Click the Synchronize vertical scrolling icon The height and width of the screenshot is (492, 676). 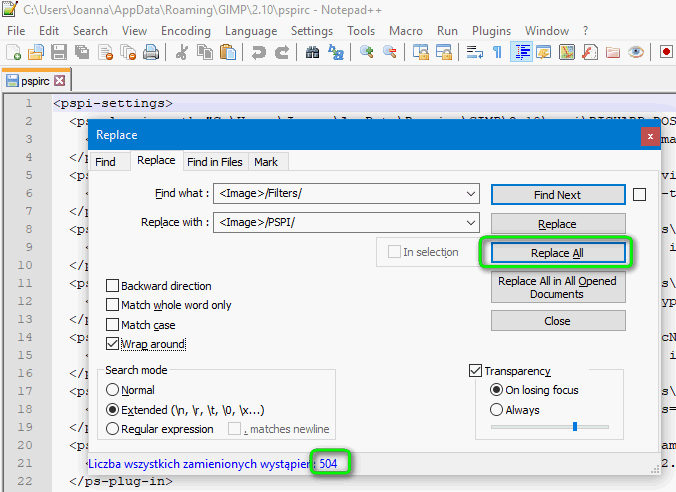click(421, 53)
